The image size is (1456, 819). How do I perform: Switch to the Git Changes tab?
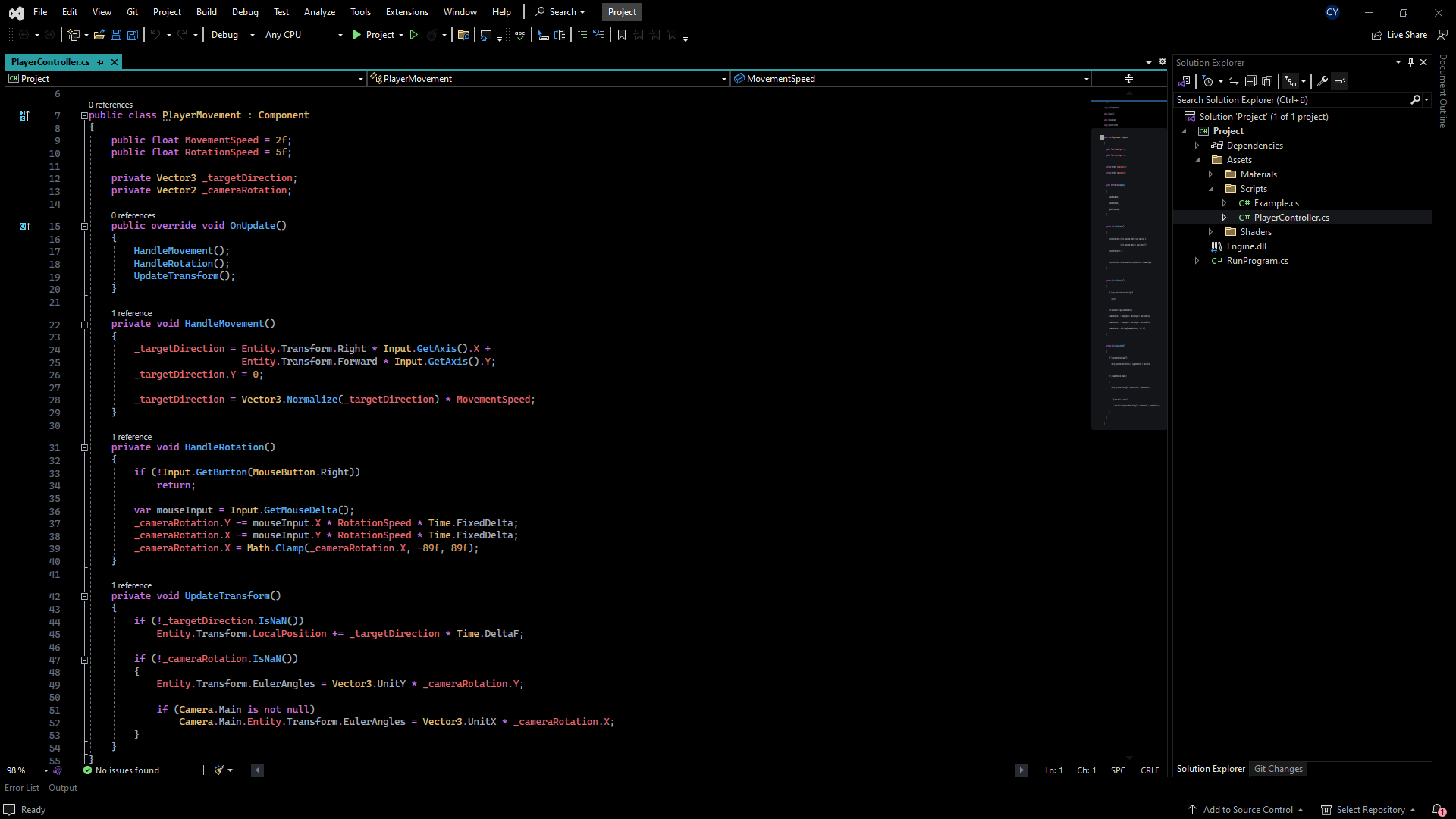click(x=1278, y=769)
